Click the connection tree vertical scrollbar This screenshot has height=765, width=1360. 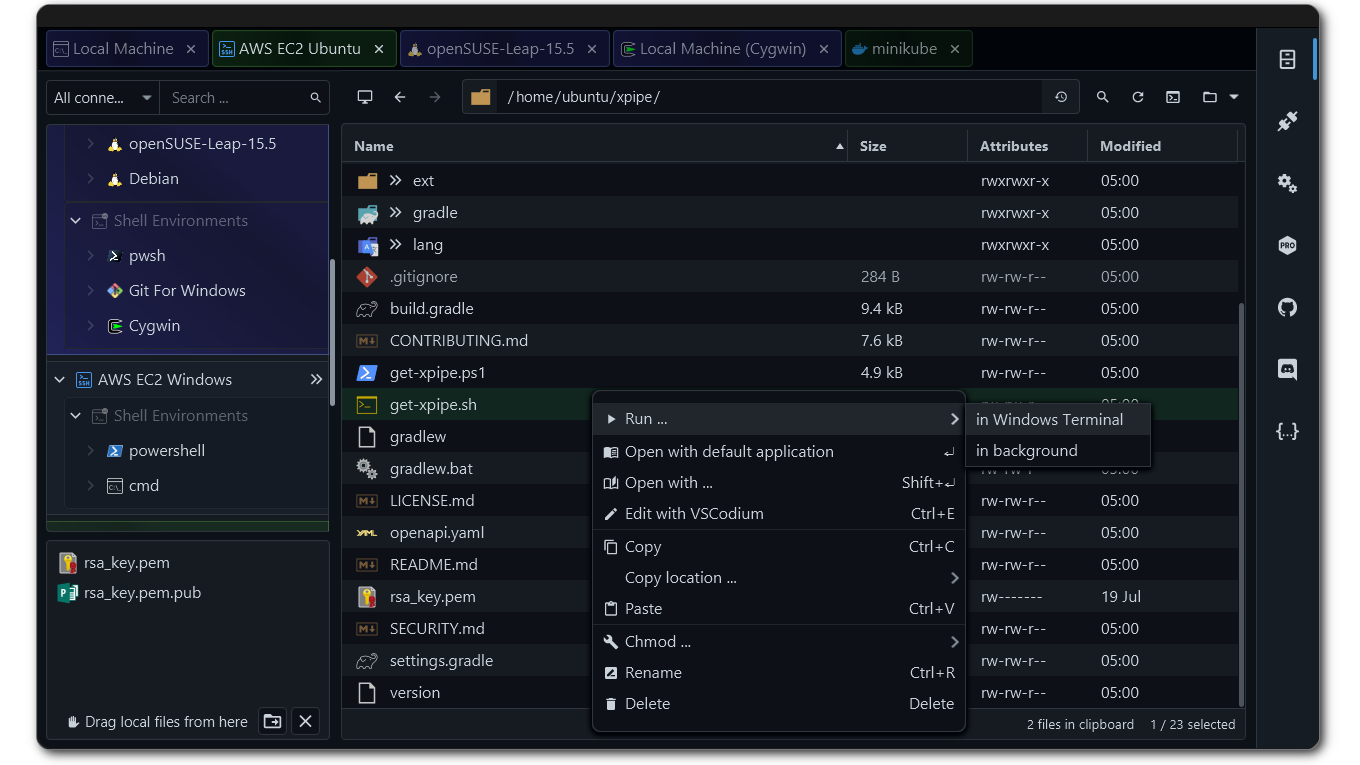tap(332, 332)
